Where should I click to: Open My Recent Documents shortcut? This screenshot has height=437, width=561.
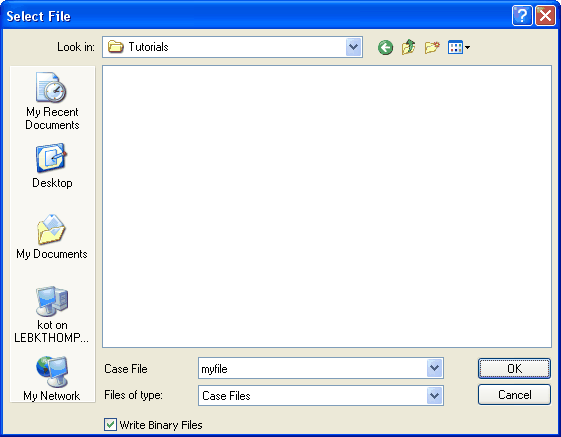tap(52, 101)
